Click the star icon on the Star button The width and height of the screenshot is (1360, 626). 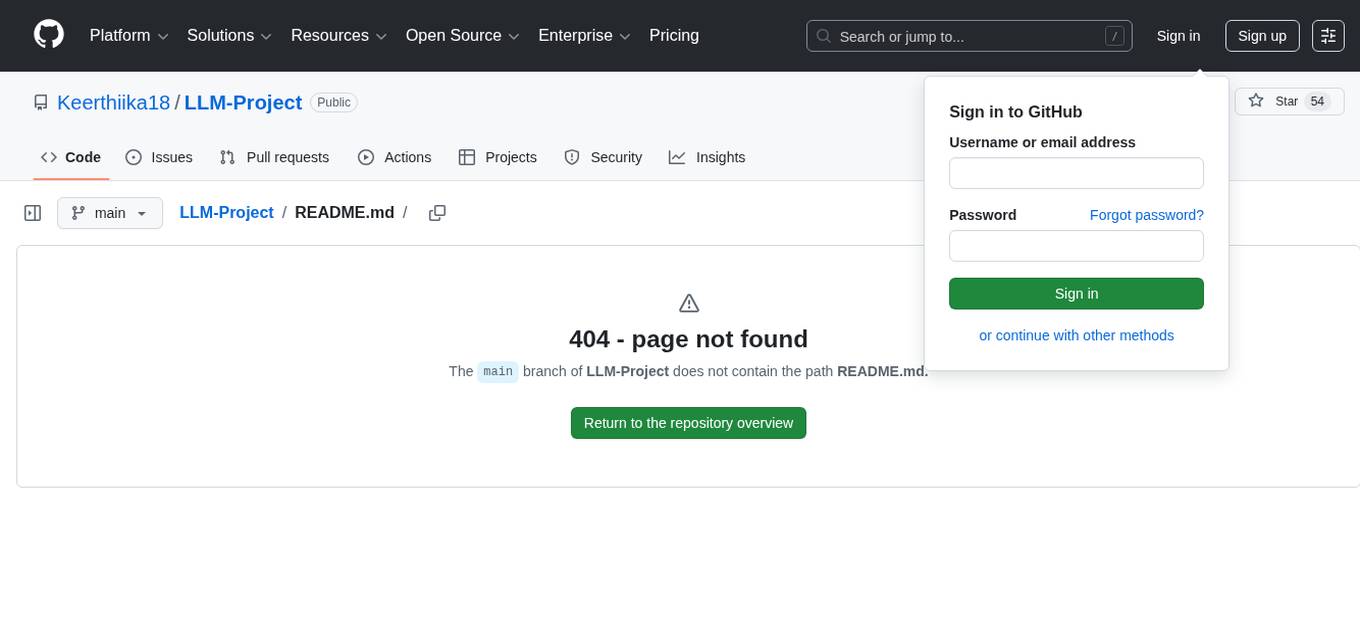coord(1256,101)
